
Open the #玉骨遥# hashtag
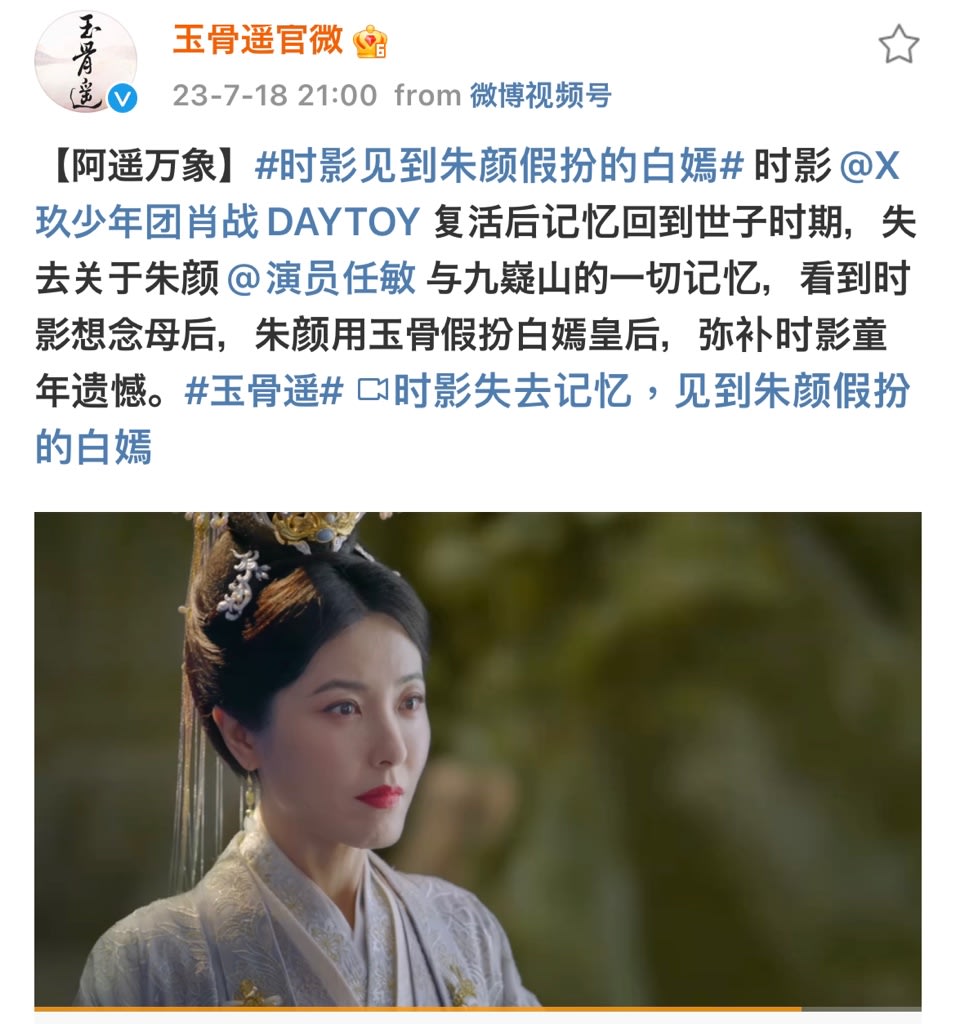point(264,391)
